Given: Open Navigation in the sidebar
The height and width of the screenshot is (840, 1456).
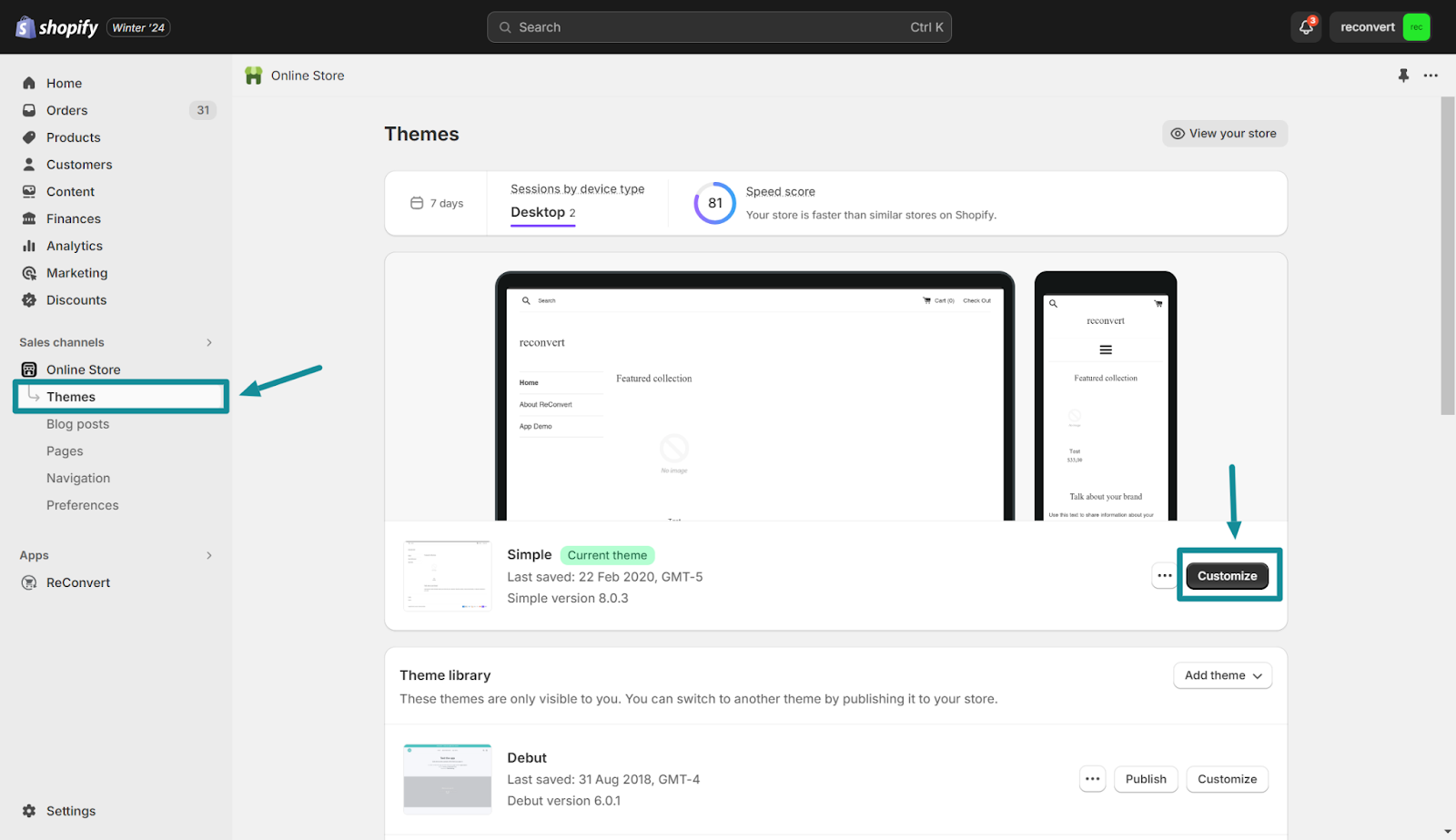Looking at the screenshot, I should pos(78,478).
